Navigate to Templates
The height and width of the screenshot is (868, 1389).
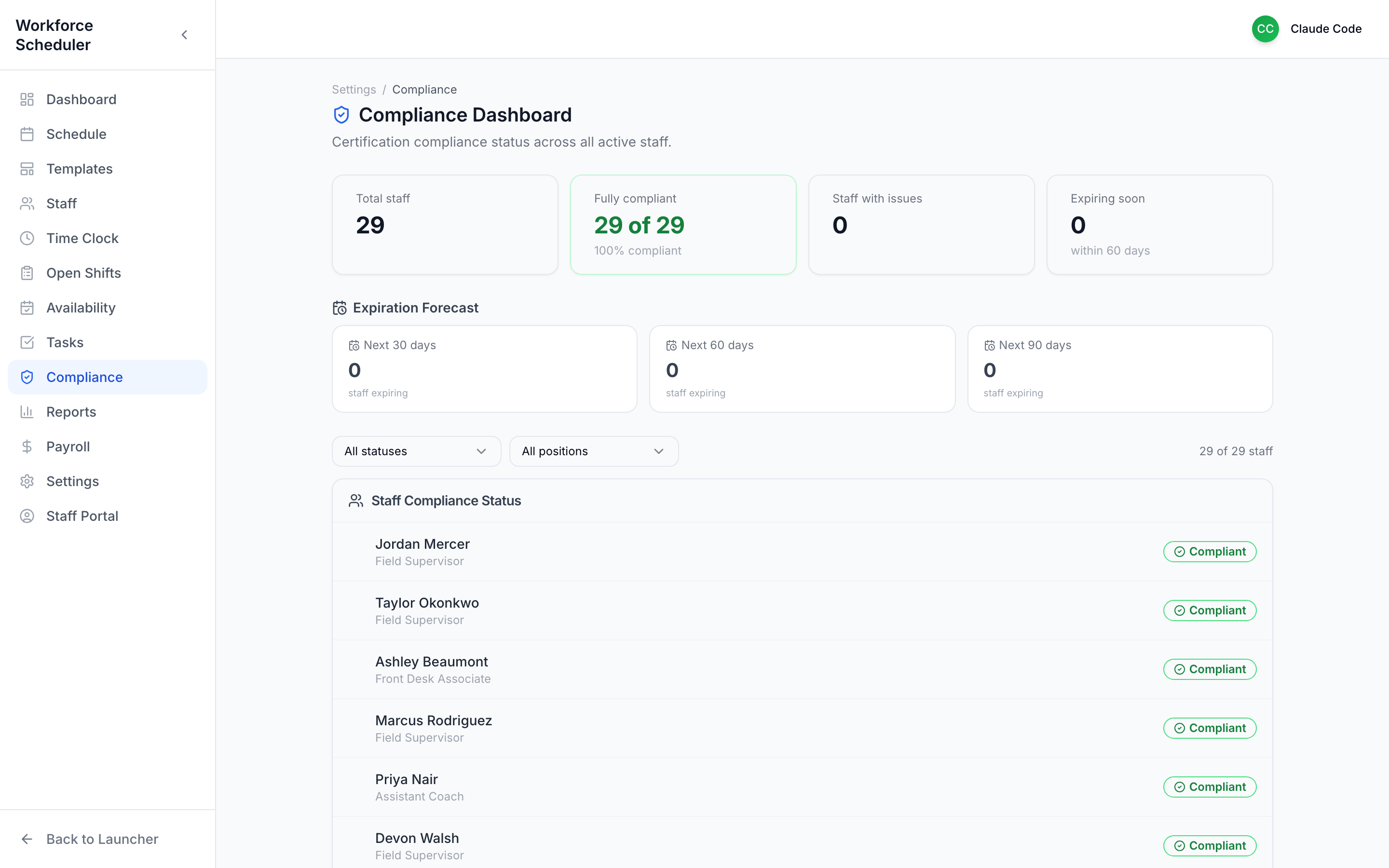pos(108,169)
